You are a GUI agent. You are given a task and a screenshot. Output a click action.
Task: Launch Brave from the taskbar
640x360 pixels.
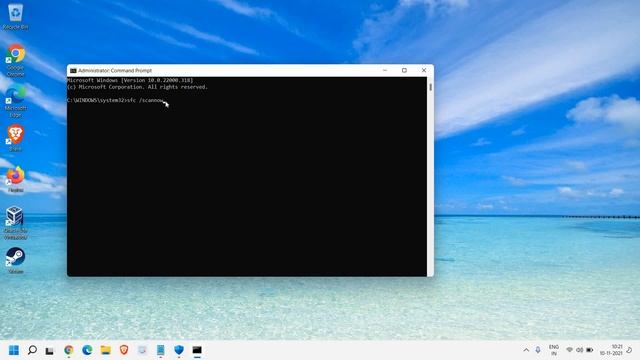(124, 350)
